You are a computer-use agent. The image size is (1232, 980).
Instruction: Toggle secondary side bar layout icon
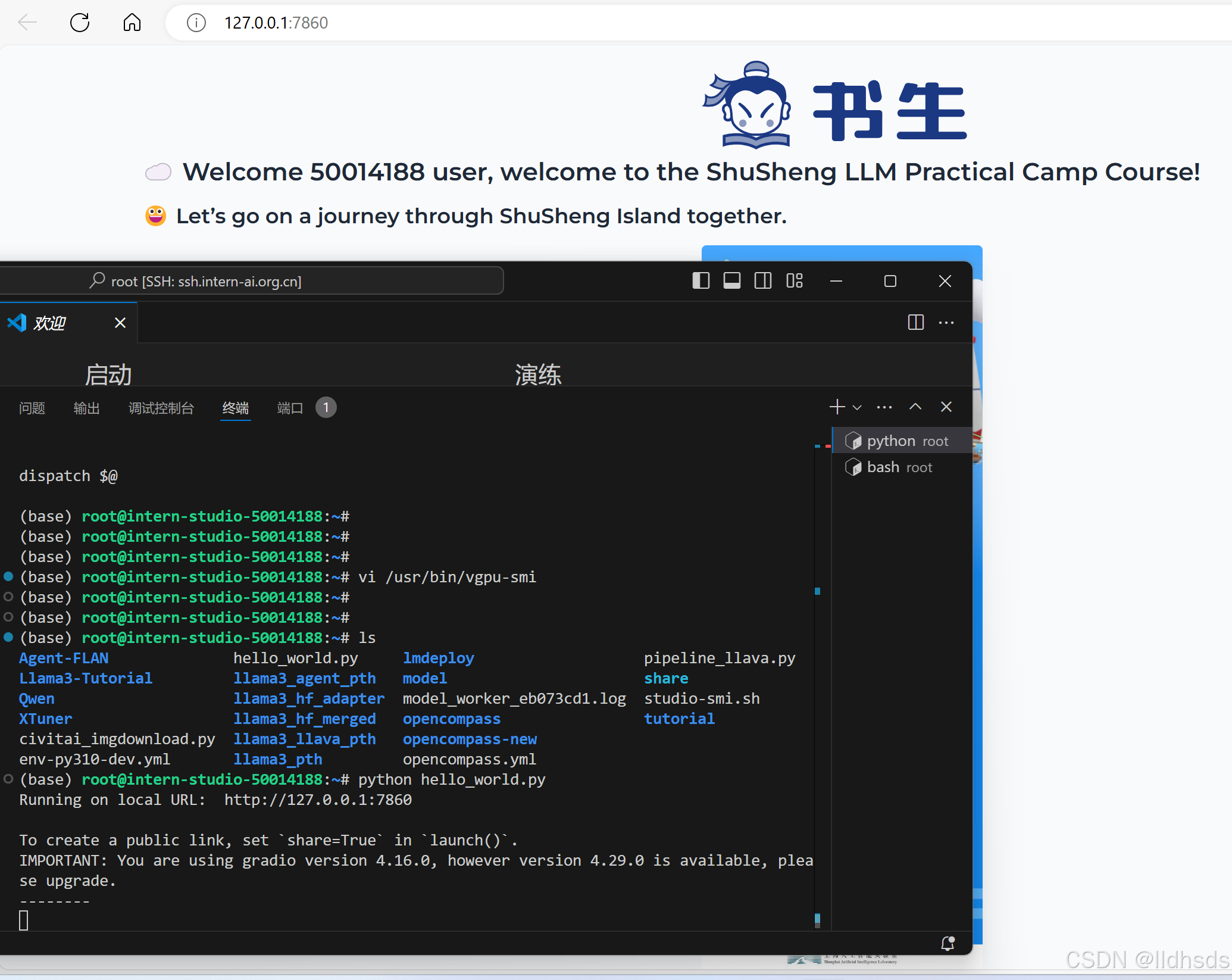point(763,280)
